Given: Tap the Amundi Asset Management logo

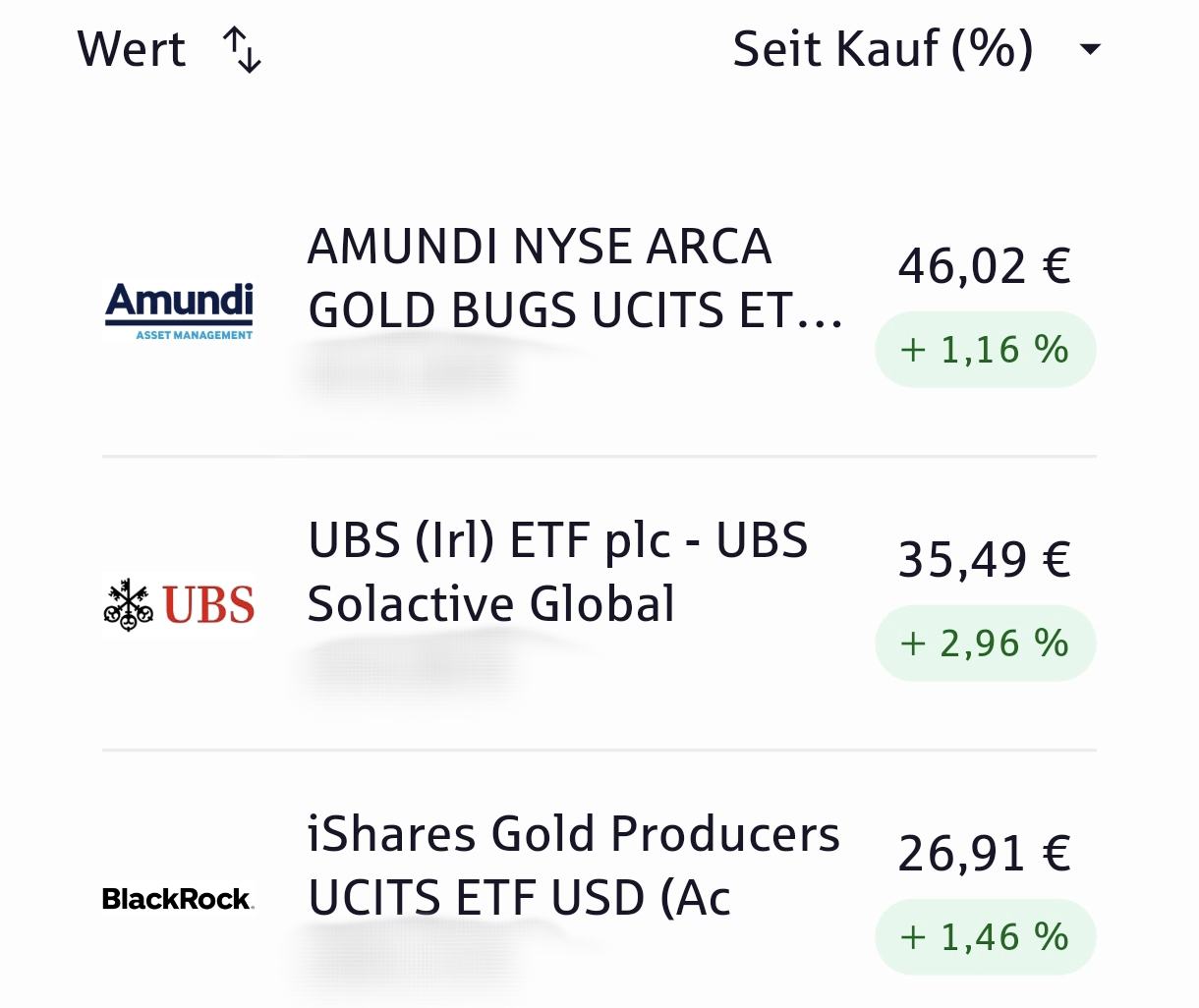Looking at the screenshot, I should coord(179,310).
